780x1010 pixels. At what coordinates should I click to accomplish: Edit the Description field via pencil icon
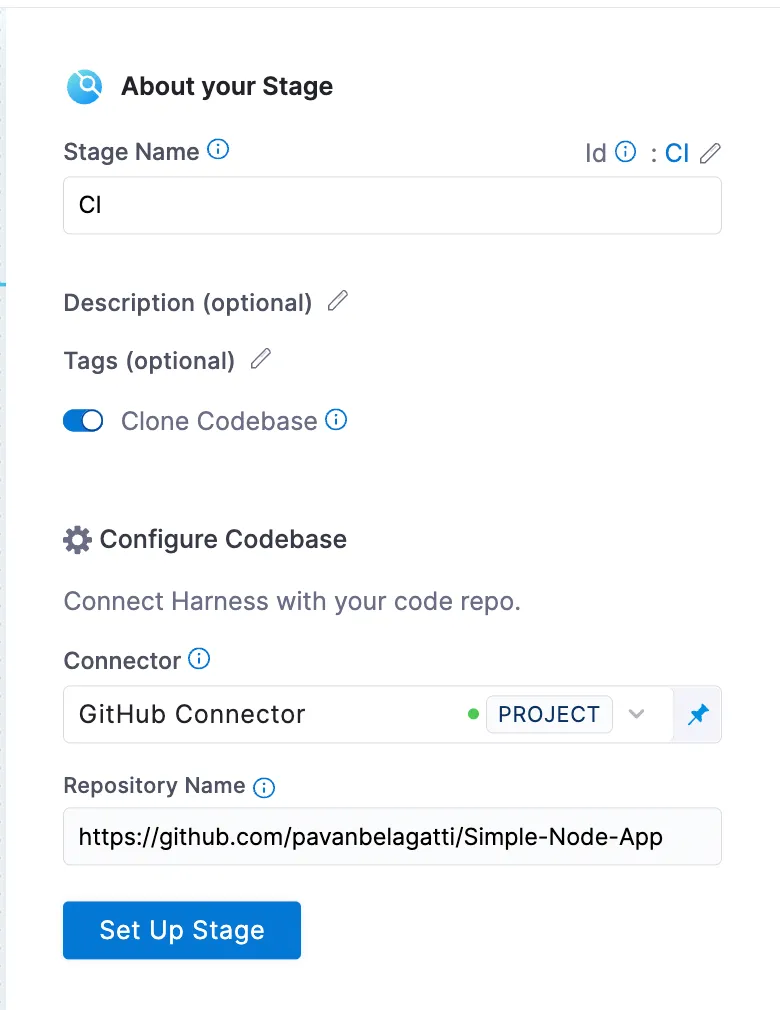pos(337,301)
